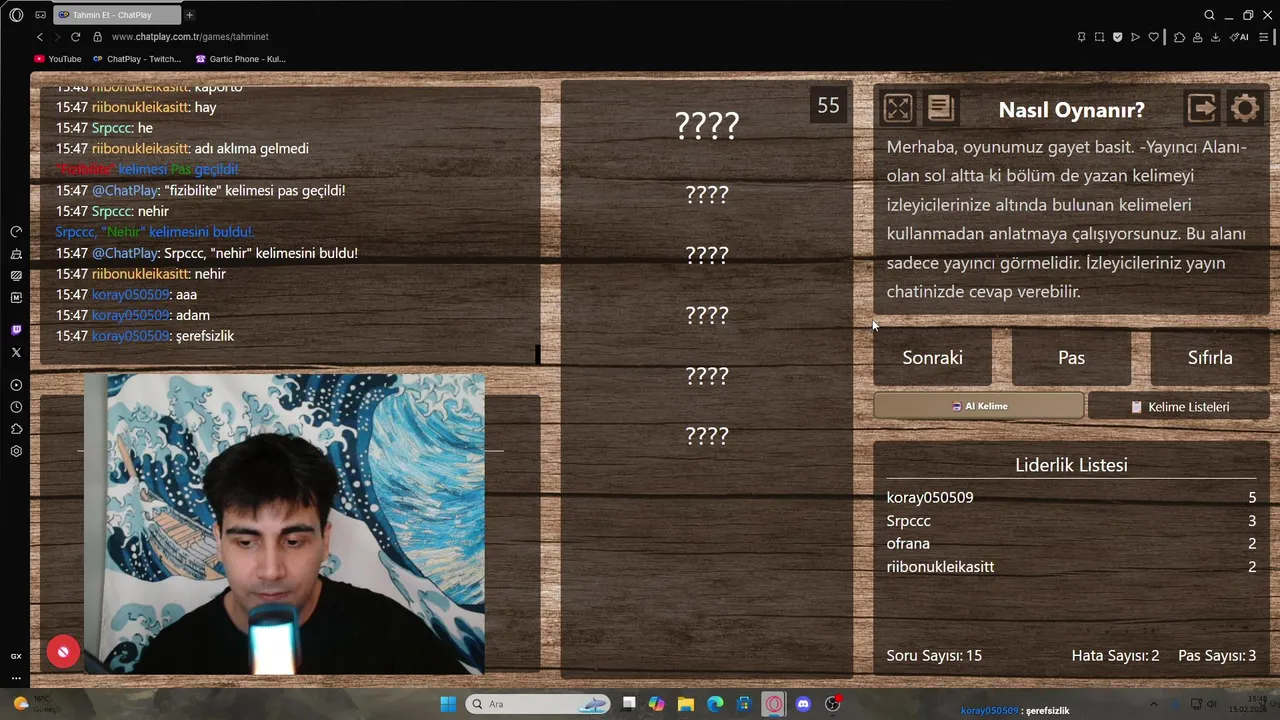
Task: Click the countdown timer showing 55
Action: click(828, 105)
